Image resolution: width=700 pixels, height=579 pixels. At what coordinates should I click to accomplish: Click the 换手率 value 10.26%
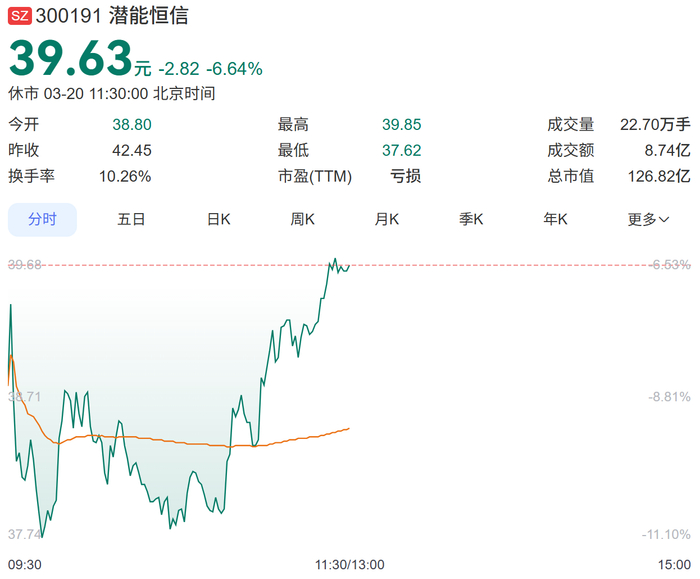[125, 176]
